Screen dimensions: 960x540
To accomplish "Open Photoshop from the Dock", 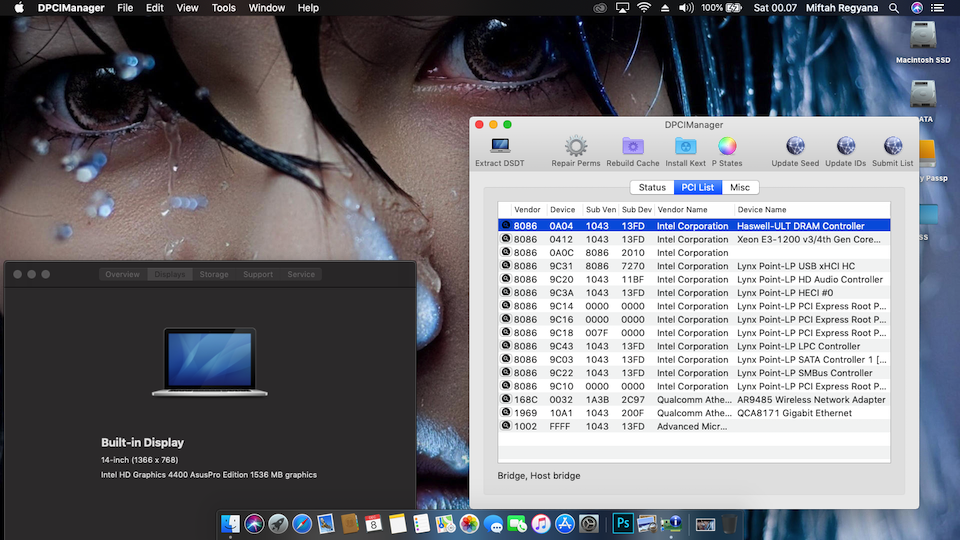I will click(x=622, y=523).
